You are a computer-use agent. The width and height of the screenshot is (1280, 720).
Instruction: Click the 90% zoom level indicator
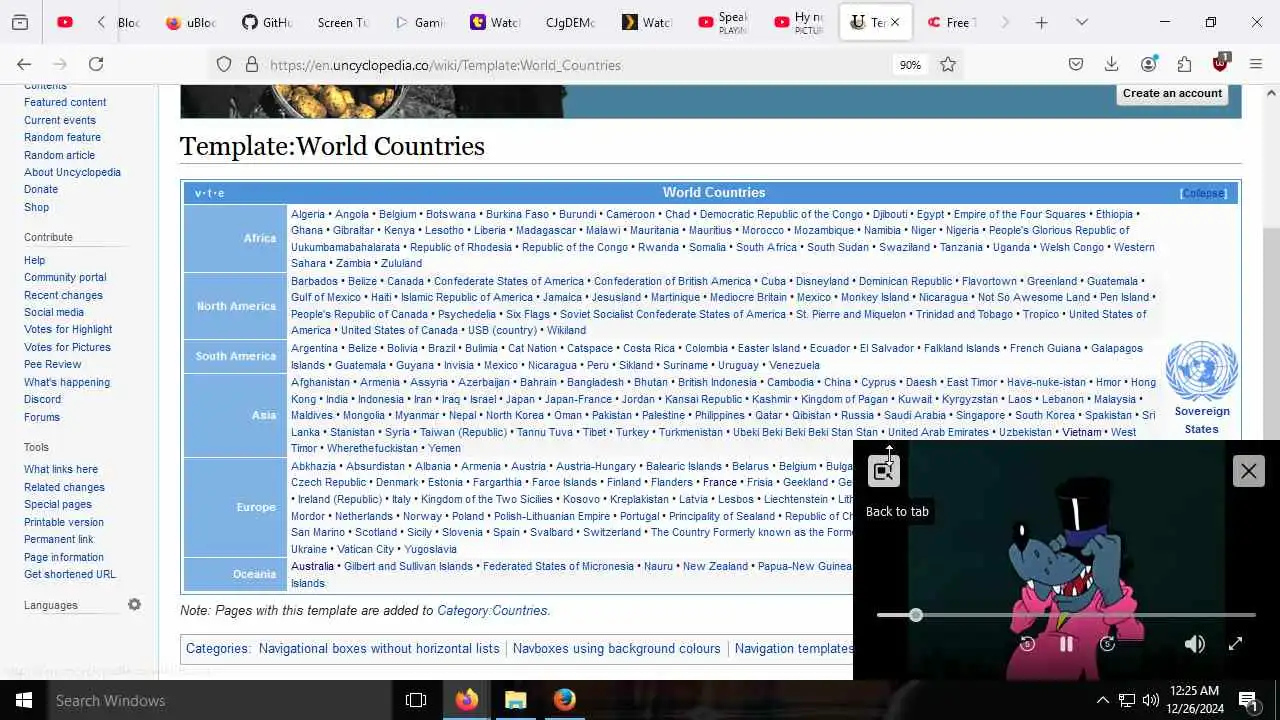pos(910,65)
